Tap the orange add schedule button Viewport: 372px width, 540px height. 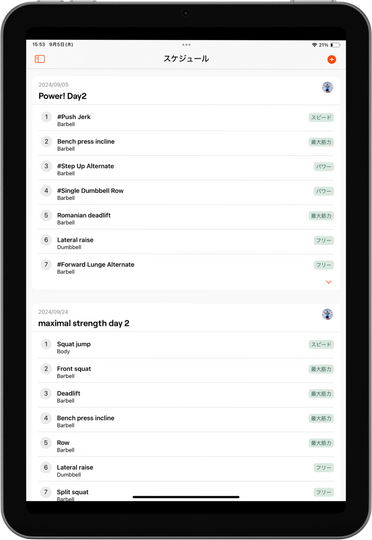click(331, 60)
